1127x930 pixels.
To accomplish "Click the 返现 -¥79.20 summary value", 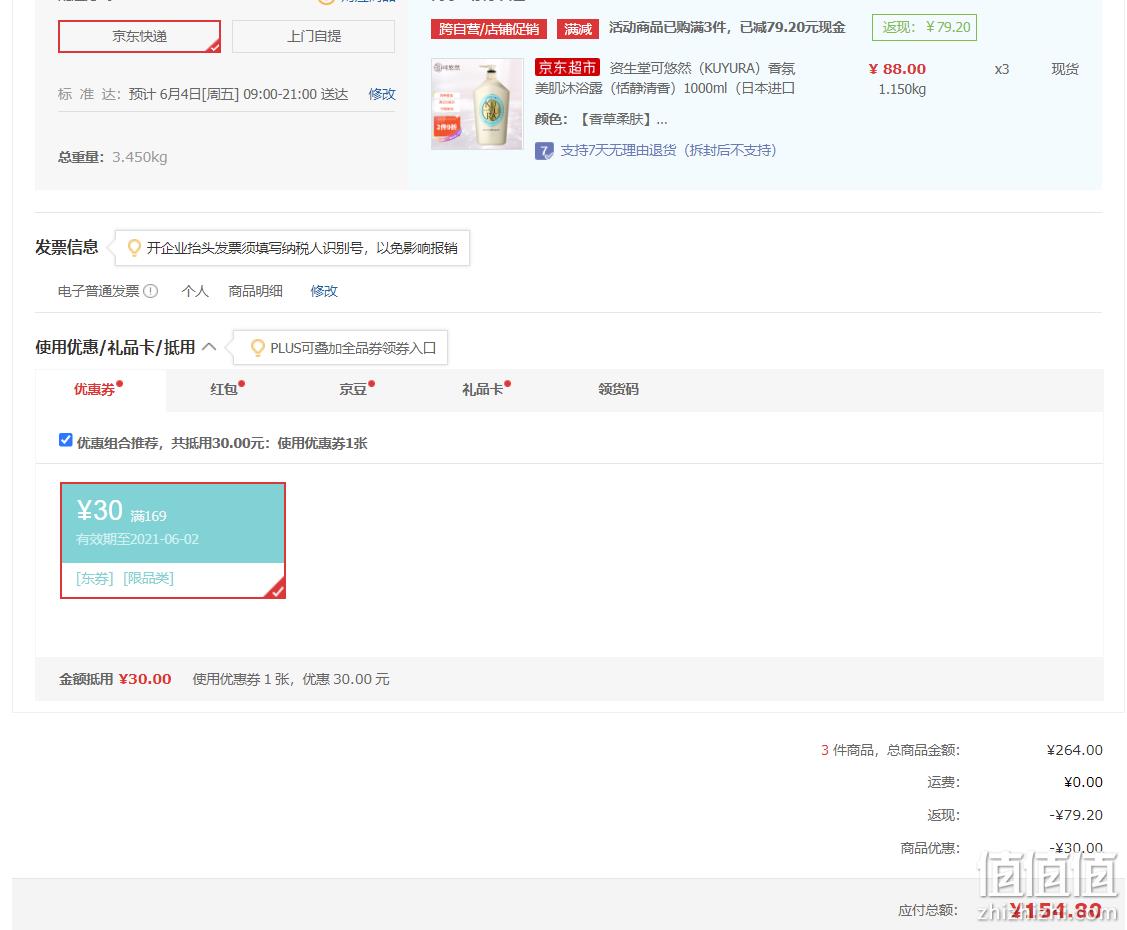I will (x=1076, y=815).
